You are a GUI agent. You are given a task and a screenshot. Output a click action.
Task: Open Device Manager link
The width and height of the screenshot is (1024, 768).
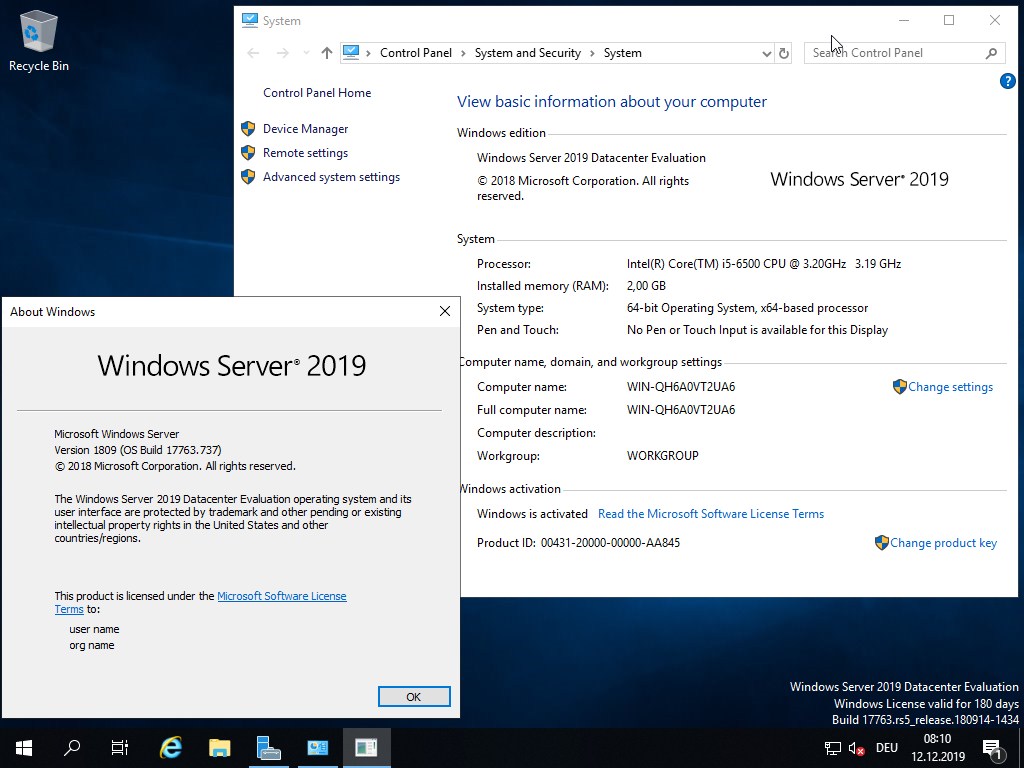pyautogui.click(x=306, y=129)
